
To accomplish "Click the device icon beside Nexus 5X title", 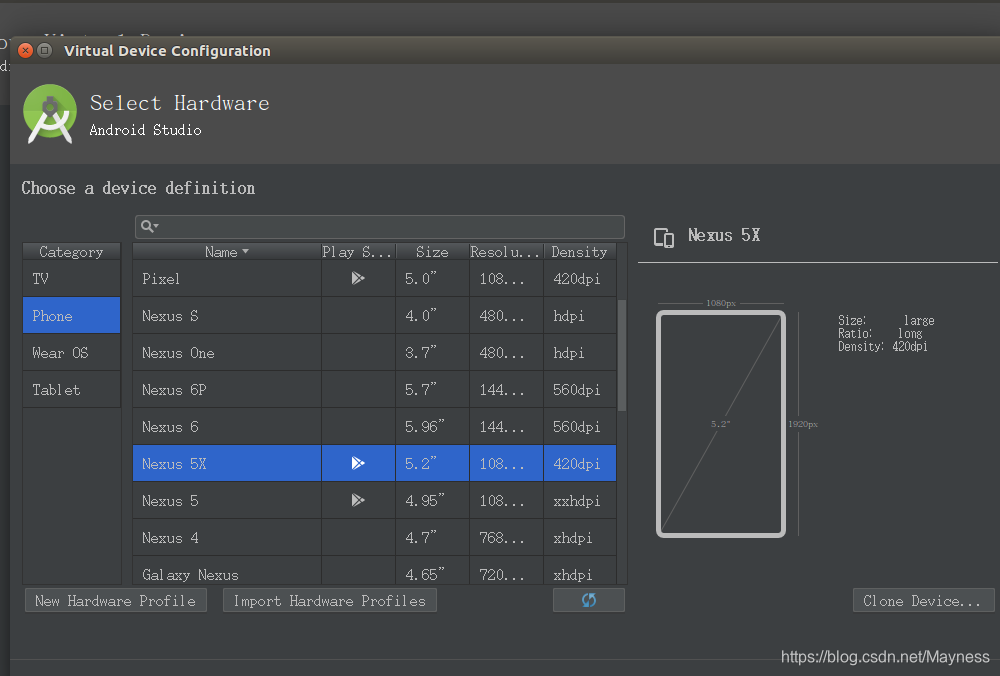I will click(664, 237).
